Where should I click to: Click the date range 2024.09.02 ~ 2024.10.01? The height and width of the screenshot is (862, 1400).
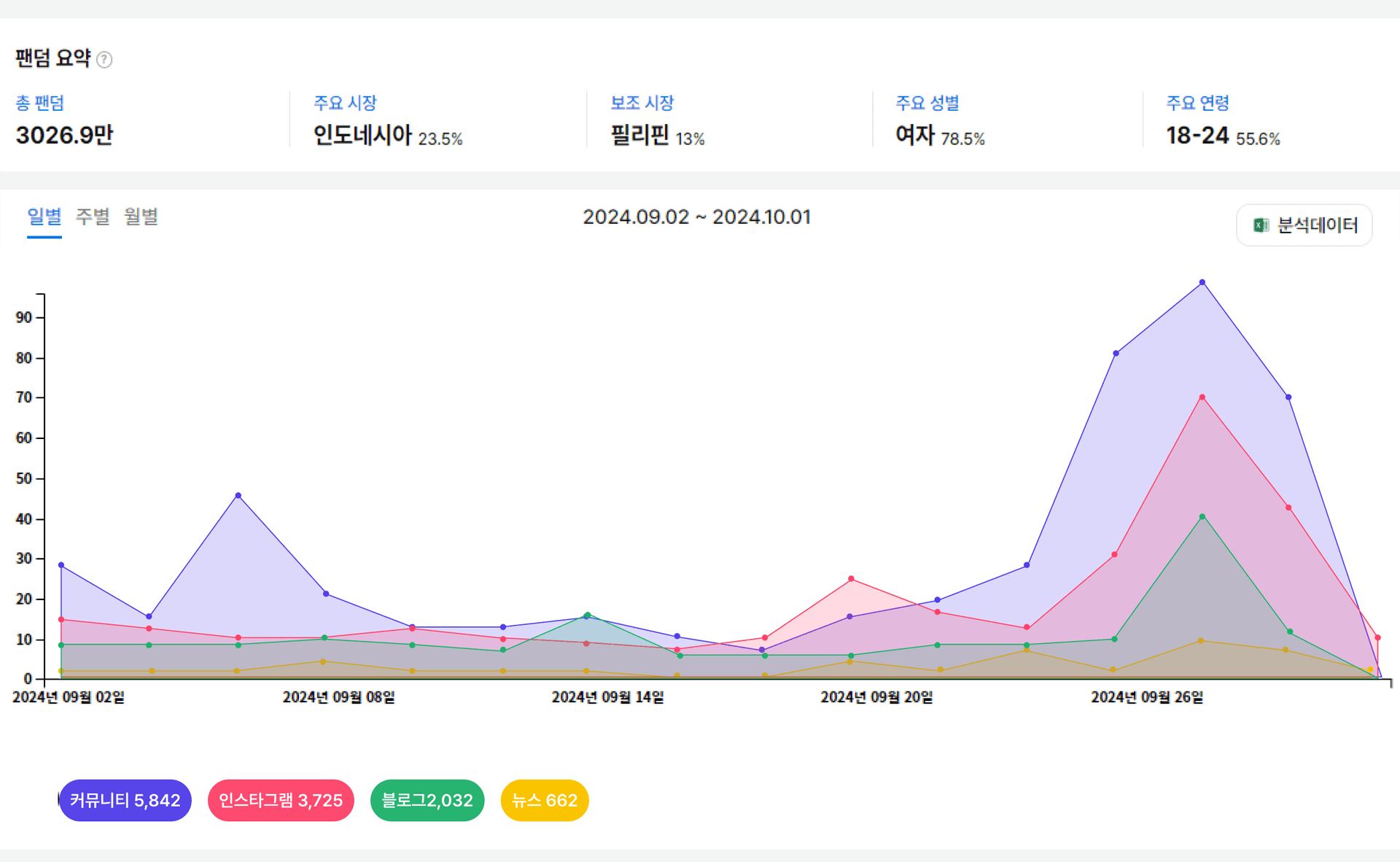click(x=696, y=217)
